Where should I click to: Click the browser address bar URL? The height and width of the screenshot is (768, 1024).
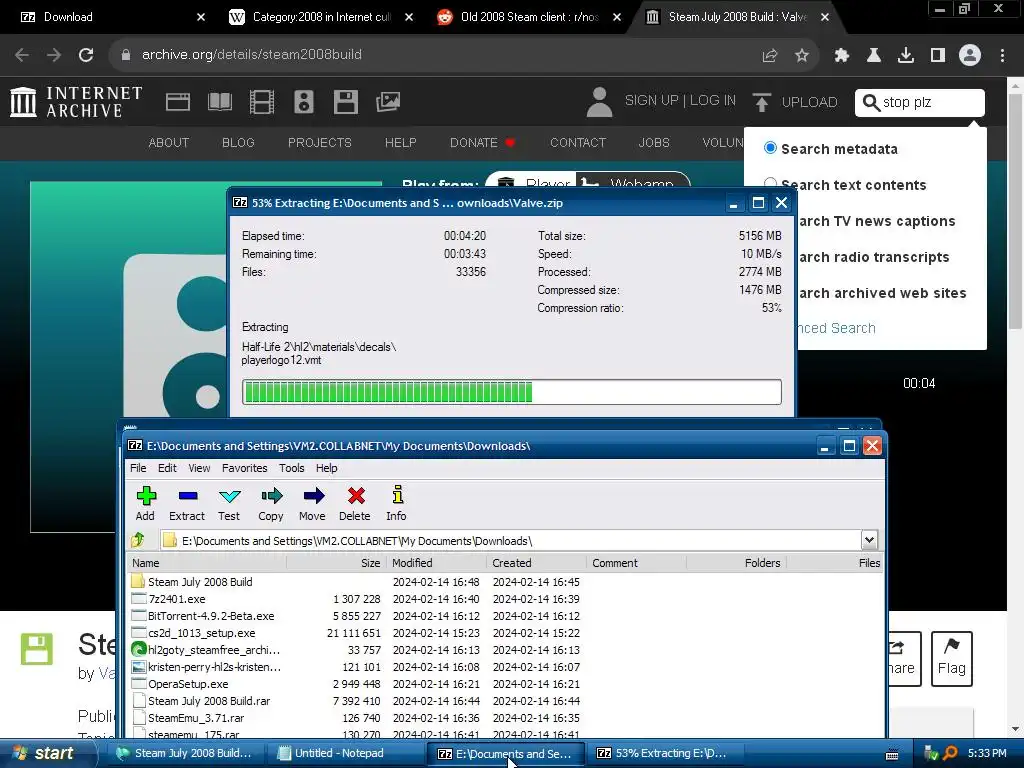251,55
